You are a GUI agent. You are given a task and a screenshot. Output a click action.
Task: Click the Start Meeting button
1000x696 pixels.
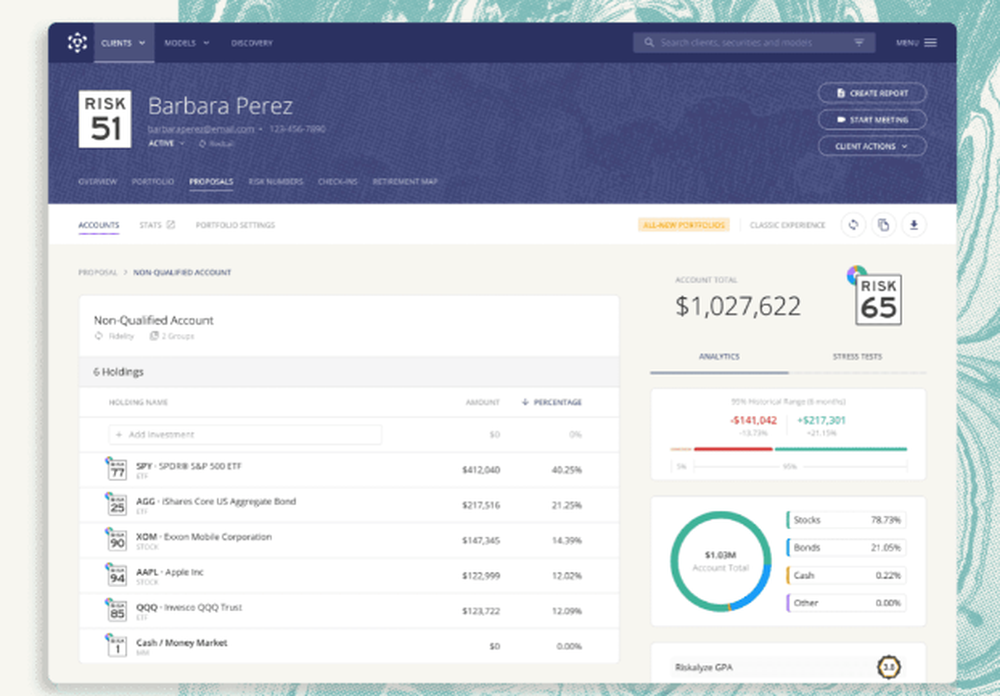tap(872, 119)
